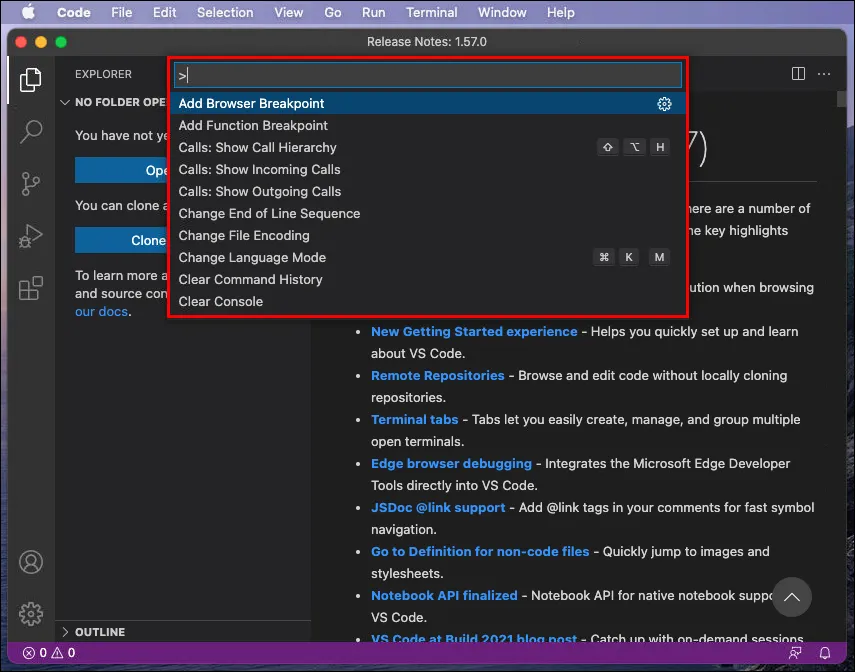Select Clear Console command
855x672 pixels.
click(428, 302)
